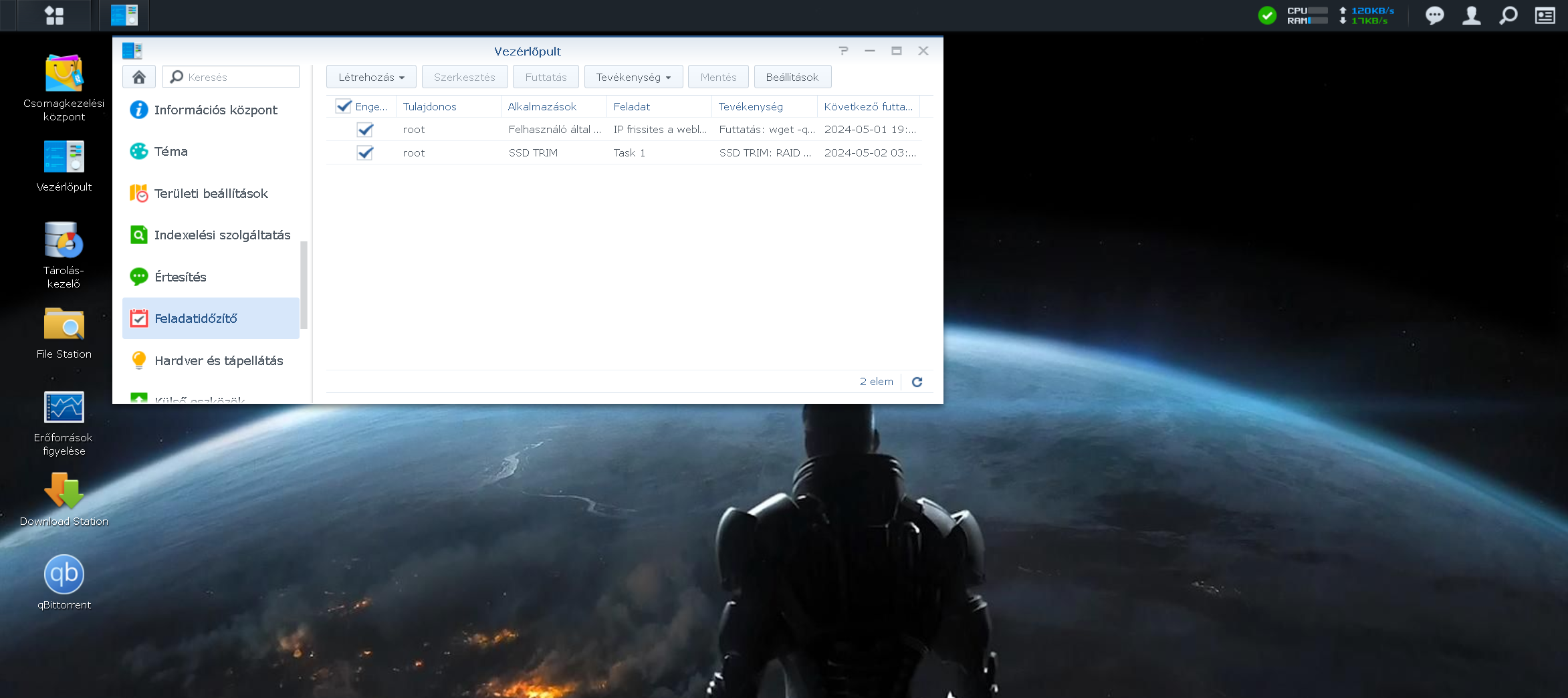Open qBittorrent desktop icon
Viewport: 1568px width, 698px height.
click(64, 574)
